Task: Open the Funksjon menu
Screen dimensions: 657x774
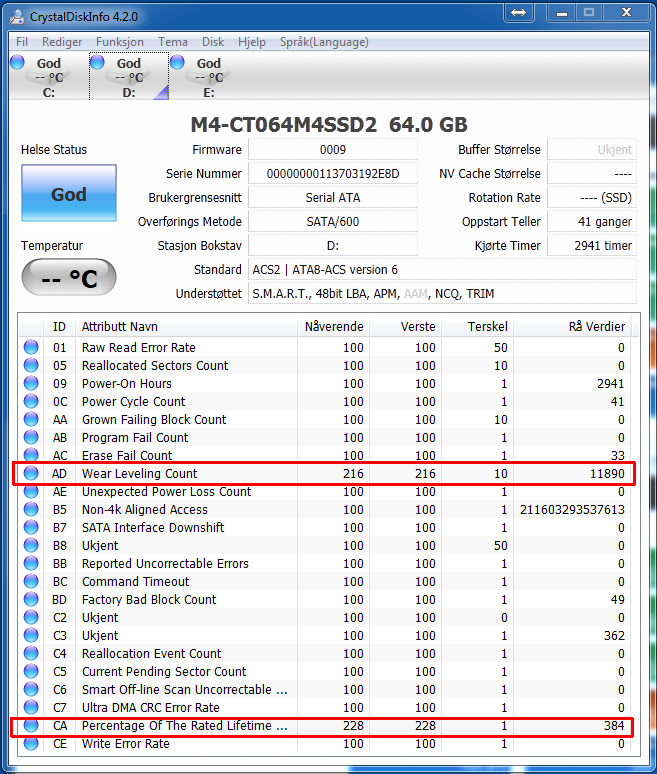Action: [119, 42]
